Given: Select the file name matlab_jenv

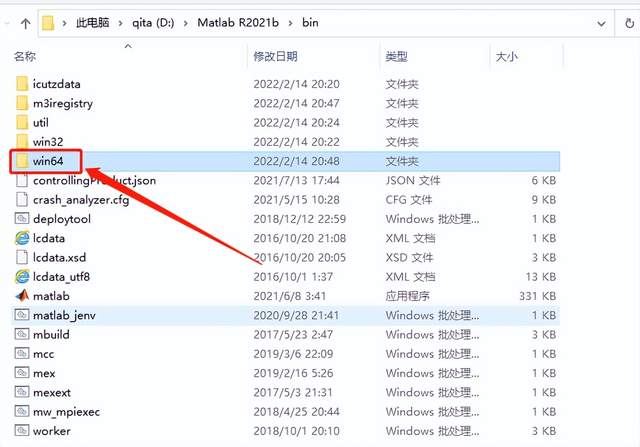Looking at the screenshot, I should [64, 316].
